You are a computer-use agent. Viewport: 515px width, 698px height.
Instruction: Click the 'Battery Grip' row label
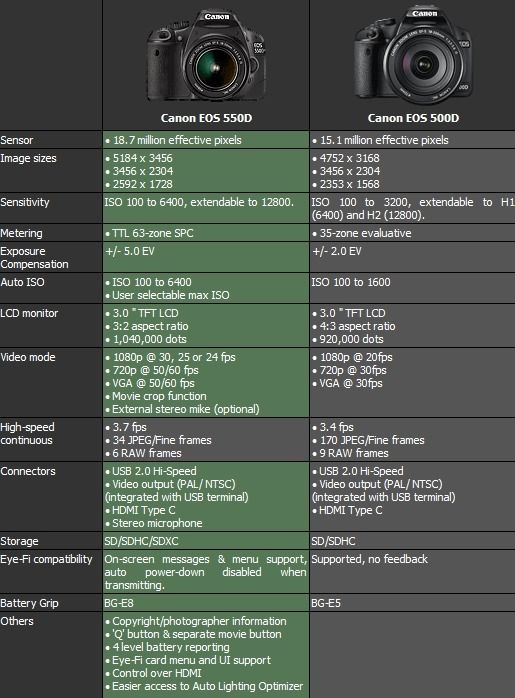tap(29, 603)
